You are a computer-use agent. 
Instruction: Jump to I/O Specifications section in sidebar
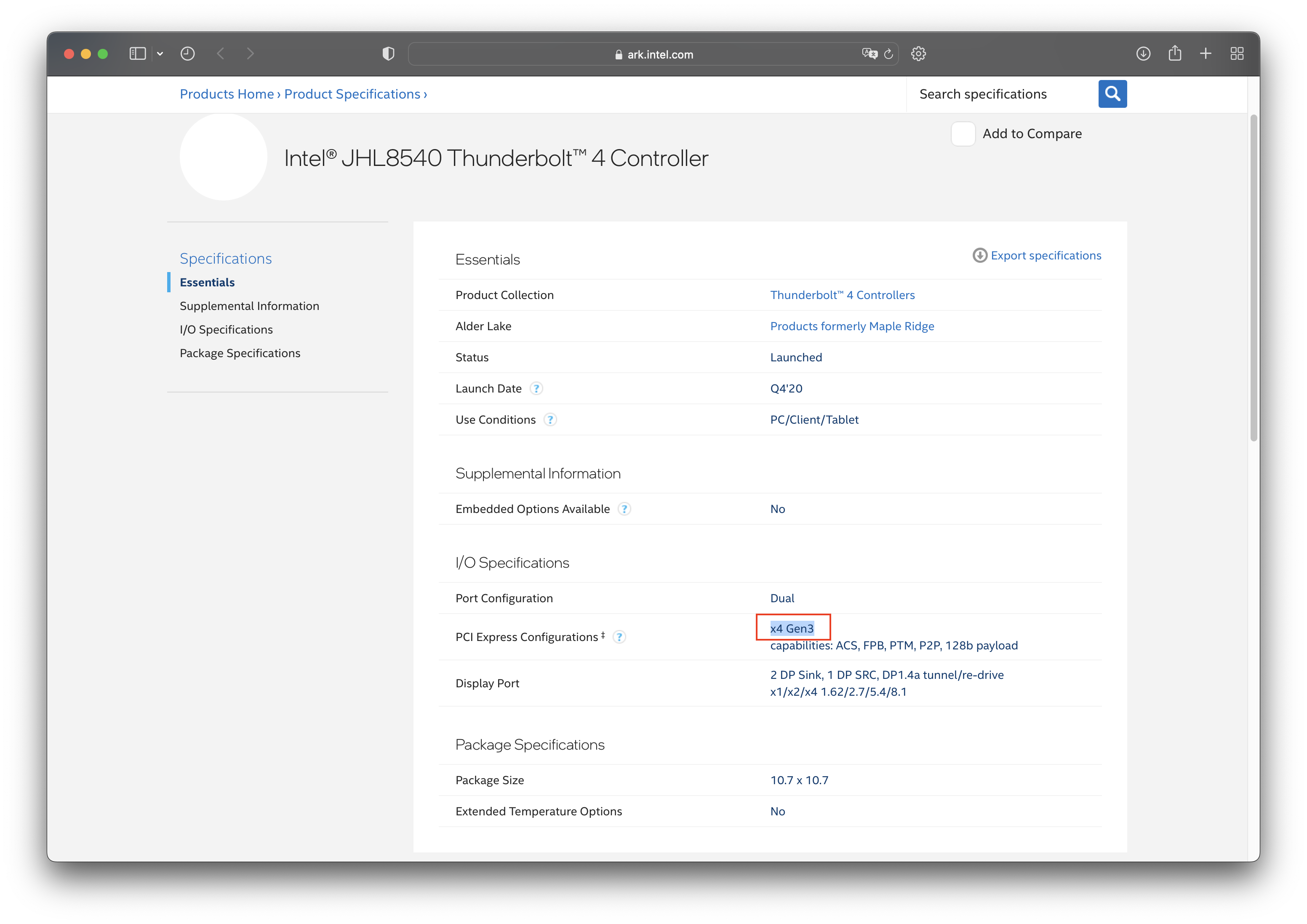[x=226, y=330]
